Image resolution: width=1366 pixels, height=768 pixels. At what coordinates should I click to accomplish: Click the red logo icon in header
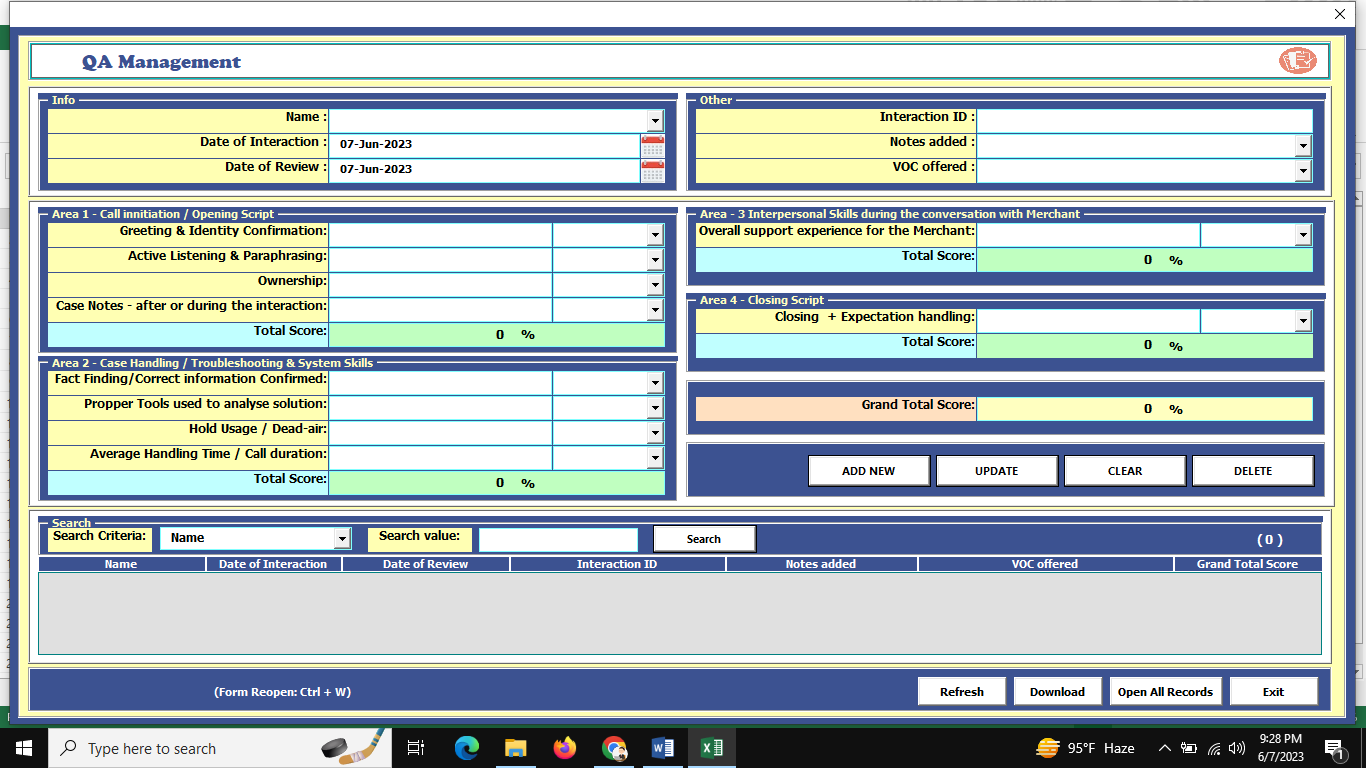1298,61
